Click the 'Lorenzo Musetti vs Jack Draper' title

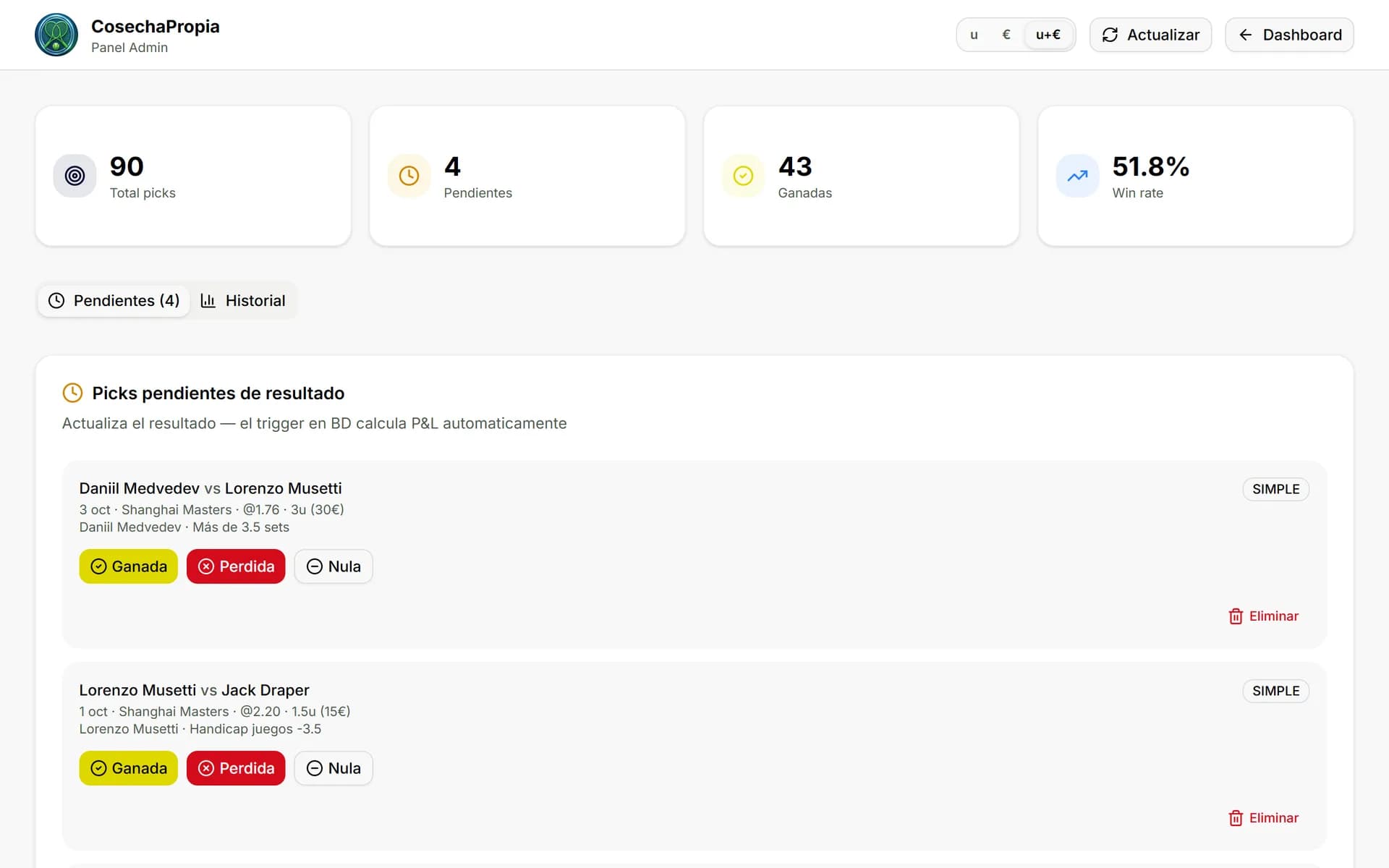pos(194,690)
